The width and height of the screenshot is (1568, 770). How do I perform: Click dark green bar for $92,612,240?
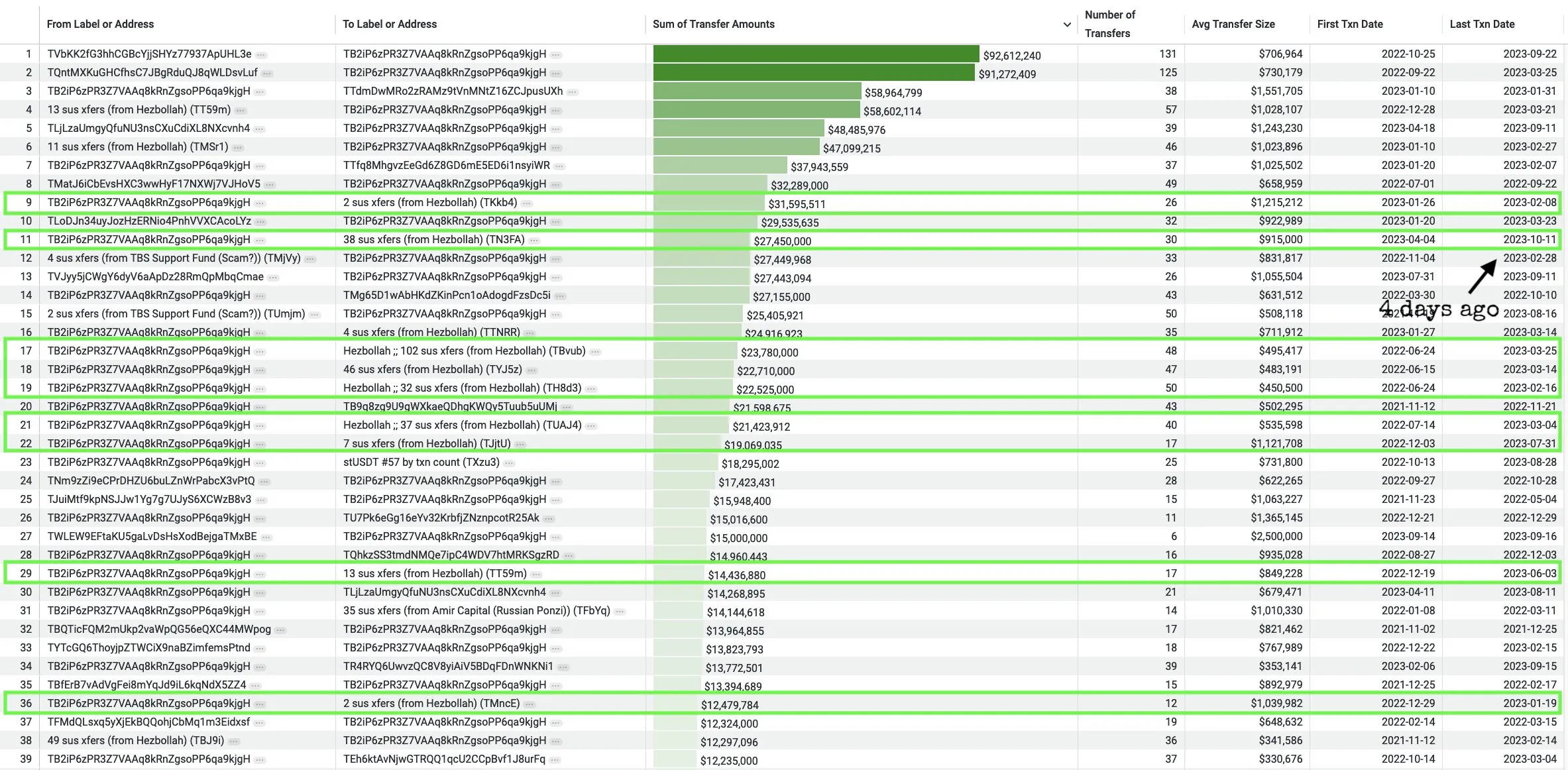[816, 54]
